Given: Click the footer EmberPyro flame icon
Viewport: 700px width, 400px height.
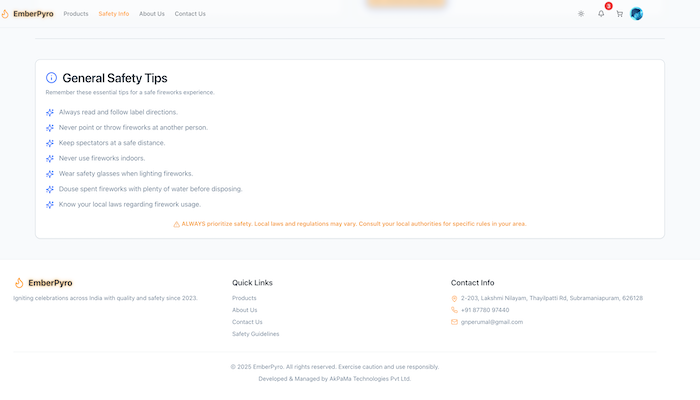Looking at the screenshot, I should click(x=19, y=283).
